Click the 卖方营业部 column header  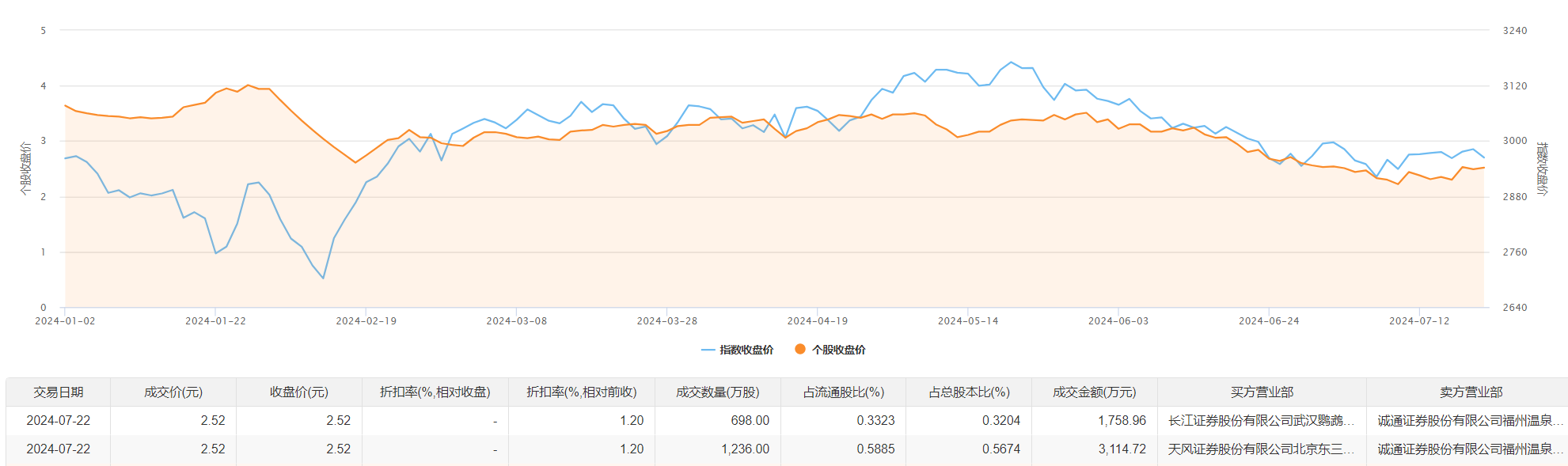[x=1471, y=392]
